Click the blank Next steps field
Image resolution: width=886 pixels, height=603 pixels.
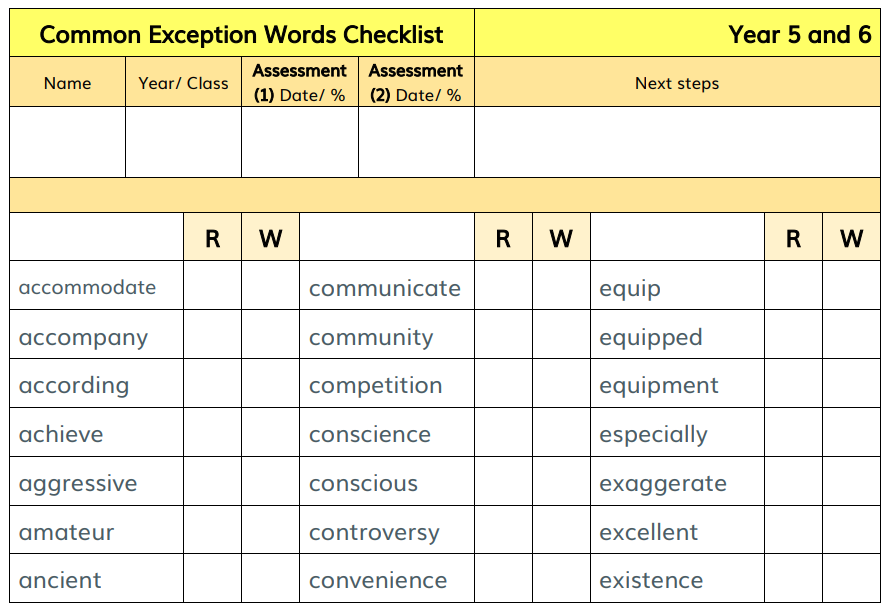[x=677, y=142]
